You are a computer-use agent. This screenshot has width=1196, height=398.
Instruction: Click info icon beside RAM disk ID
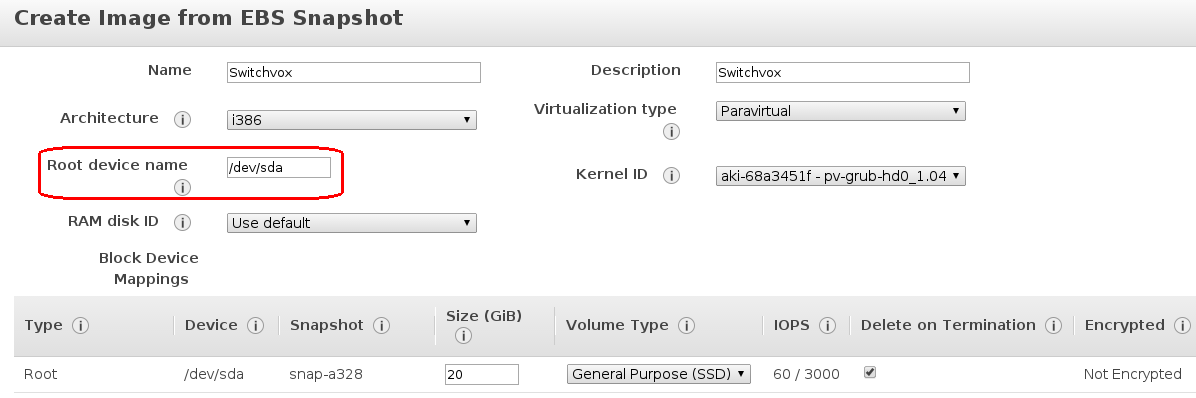click(x=182, y=223)
